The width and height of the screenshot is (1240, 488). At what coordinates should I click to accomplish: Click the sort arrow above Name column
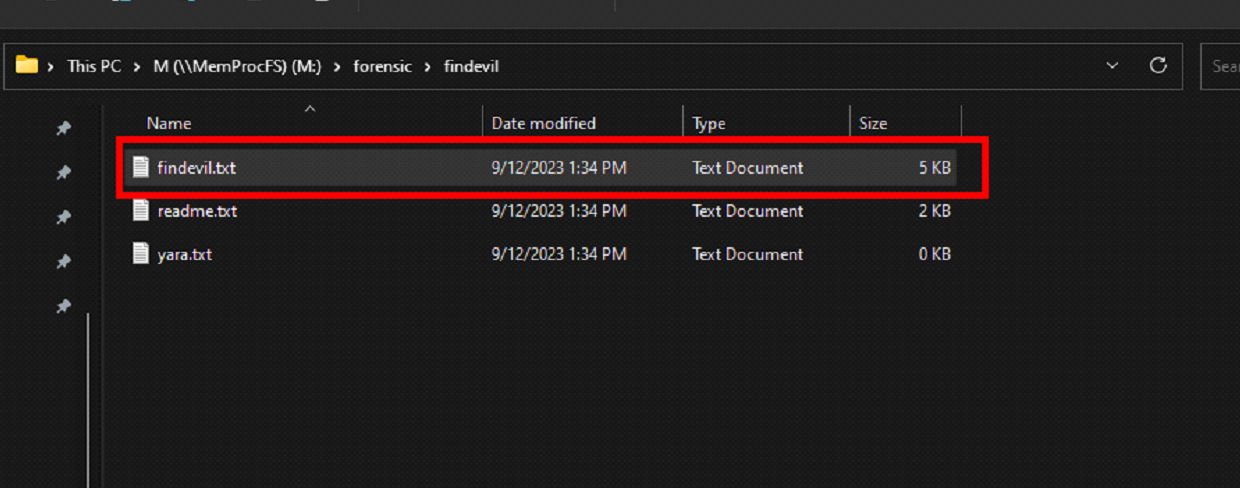click(310, 108)
